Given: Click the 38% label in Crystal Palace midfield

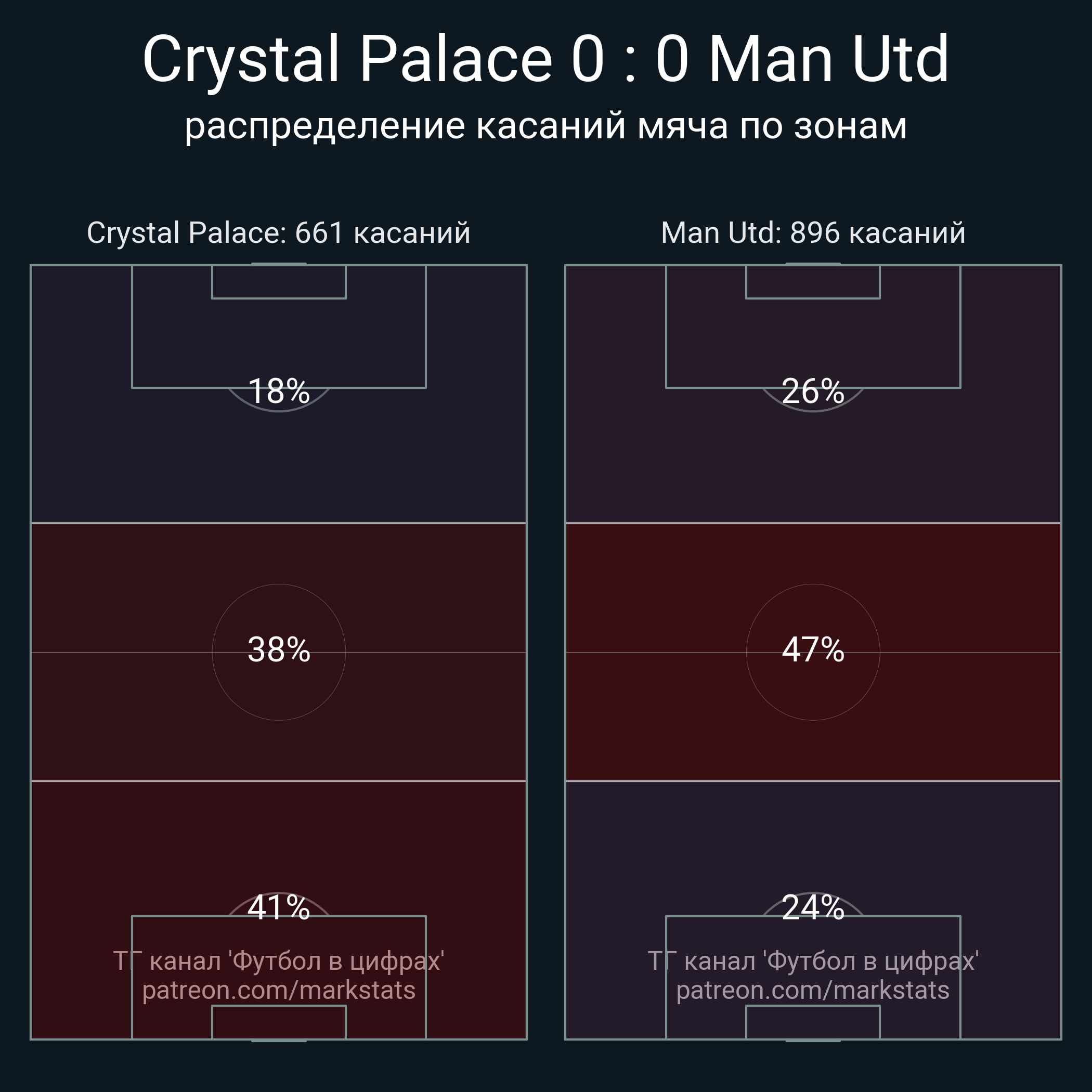Looking at the screenshot, I should click(x=279, y=649).
